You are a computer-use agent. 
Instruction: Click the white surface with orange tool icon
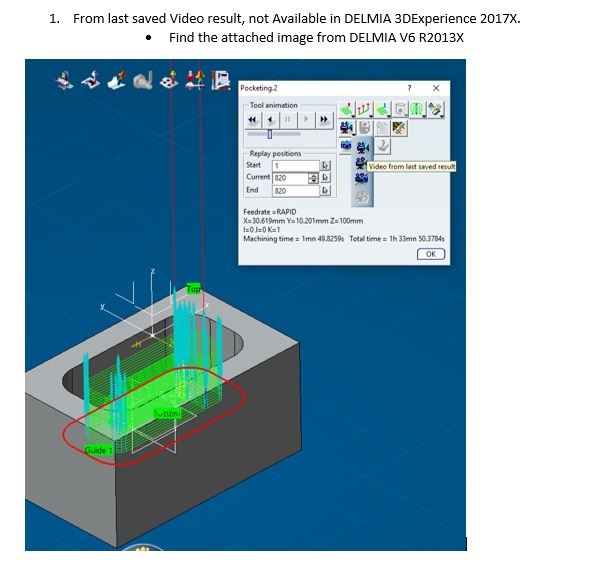point(116,80)
